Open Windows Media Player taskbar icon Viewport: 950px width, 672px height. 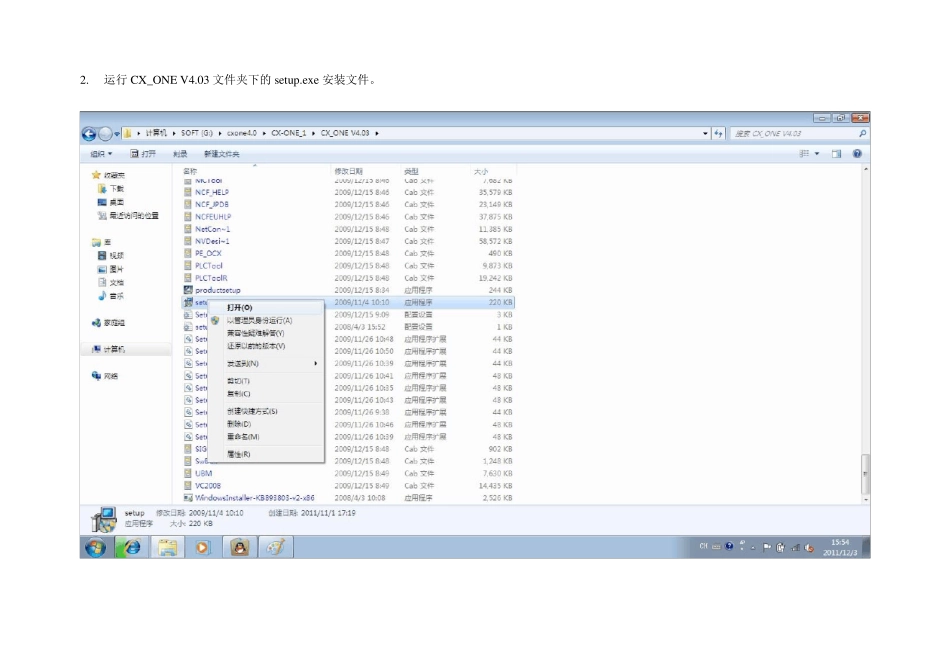pos(202,548)
